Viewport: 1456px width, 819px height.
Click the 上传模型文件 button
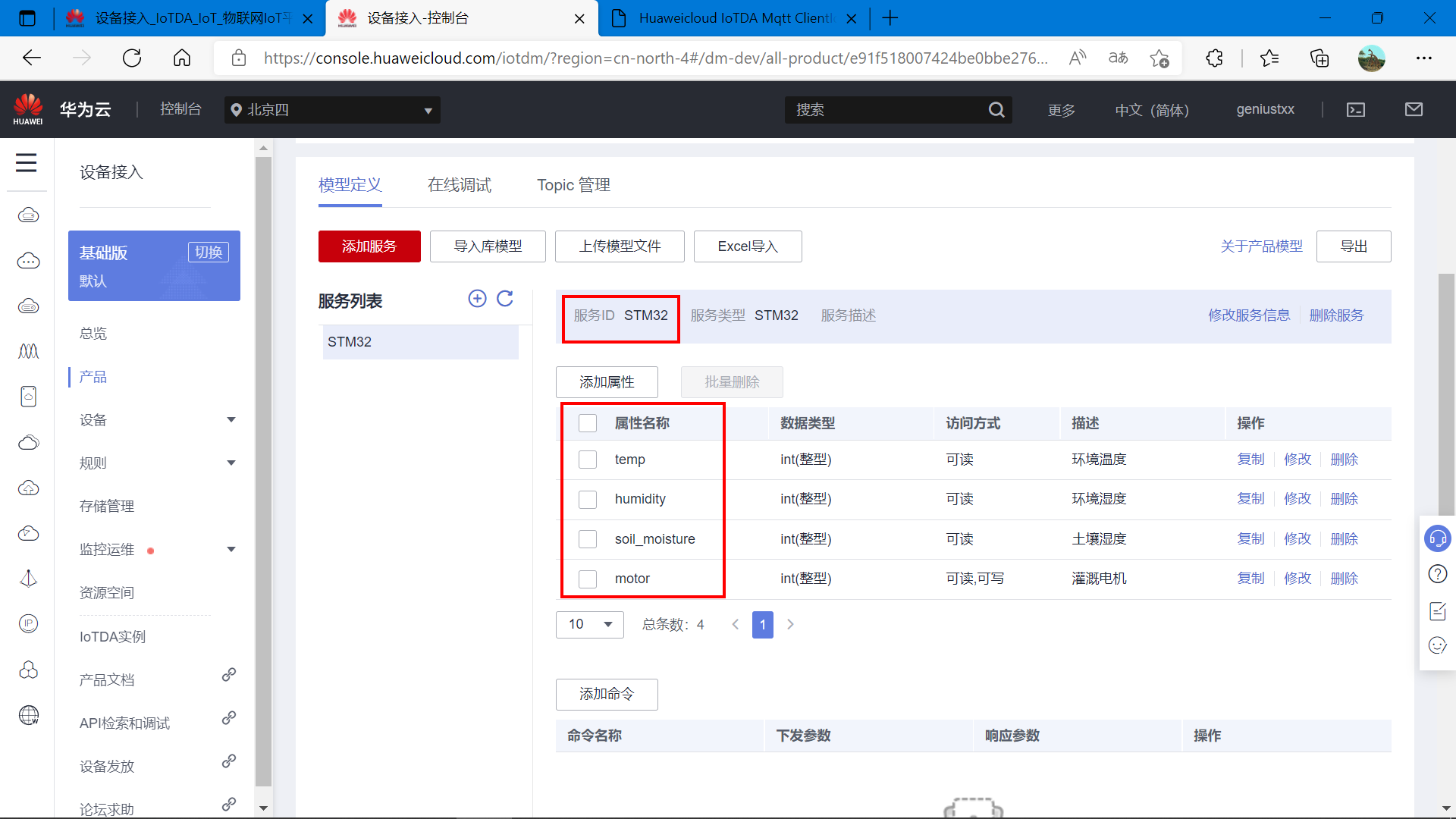coord(620,246)
